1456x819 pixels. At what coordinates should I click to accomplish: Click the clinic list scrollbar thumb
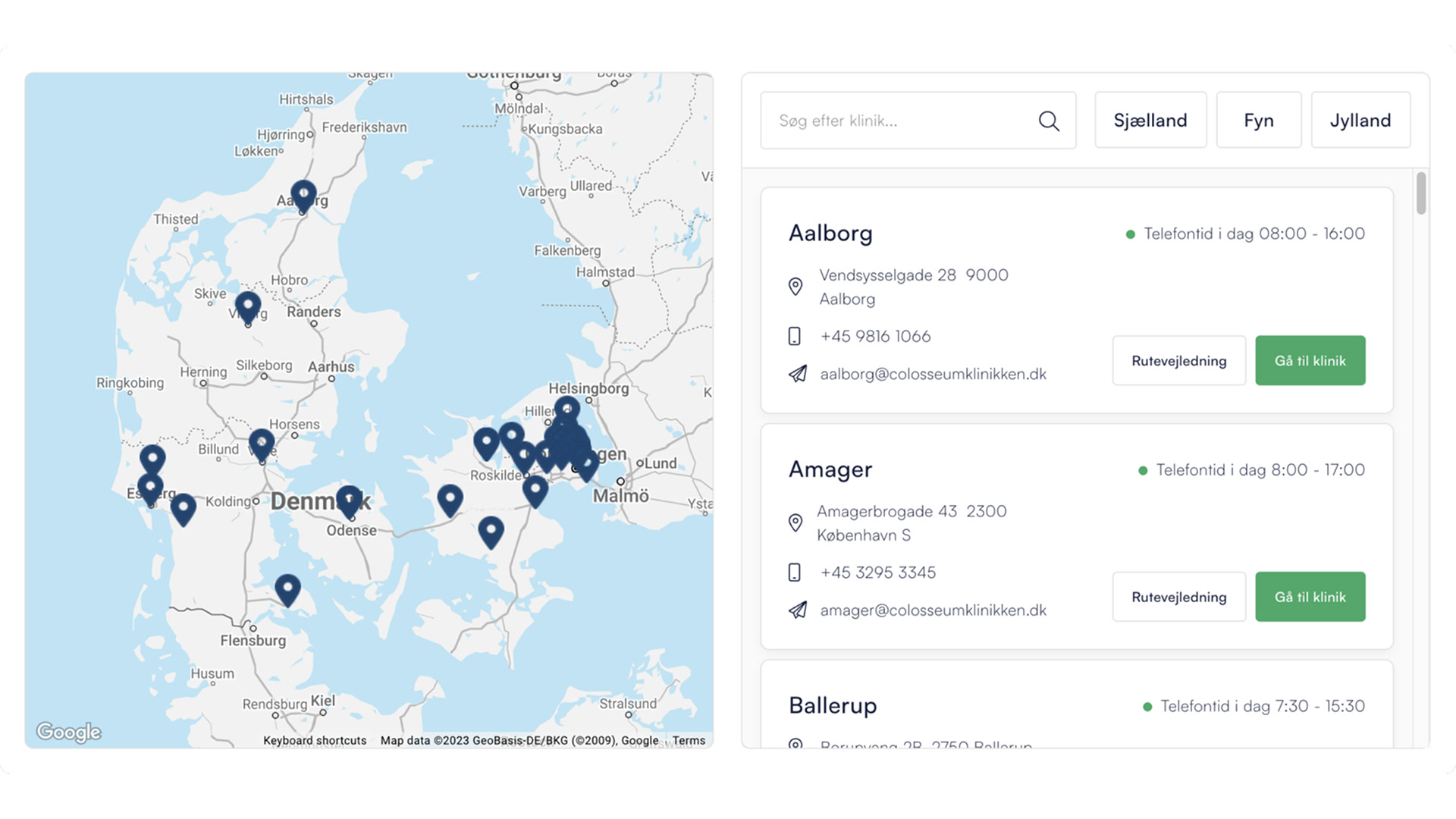click(x=1421, y=193)
